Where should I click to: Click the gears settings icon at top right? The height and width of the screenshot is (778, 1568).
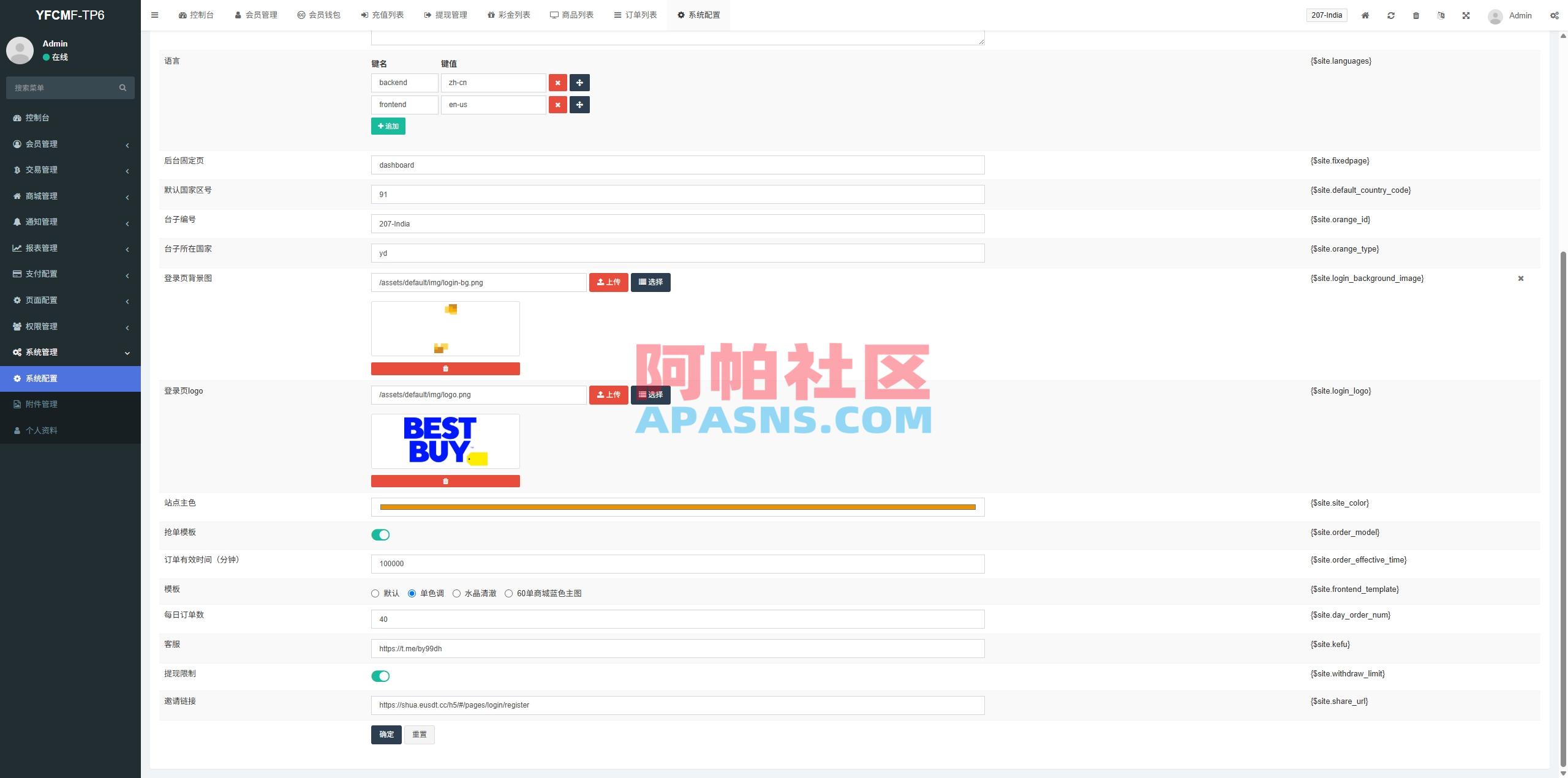[1555, 15]
